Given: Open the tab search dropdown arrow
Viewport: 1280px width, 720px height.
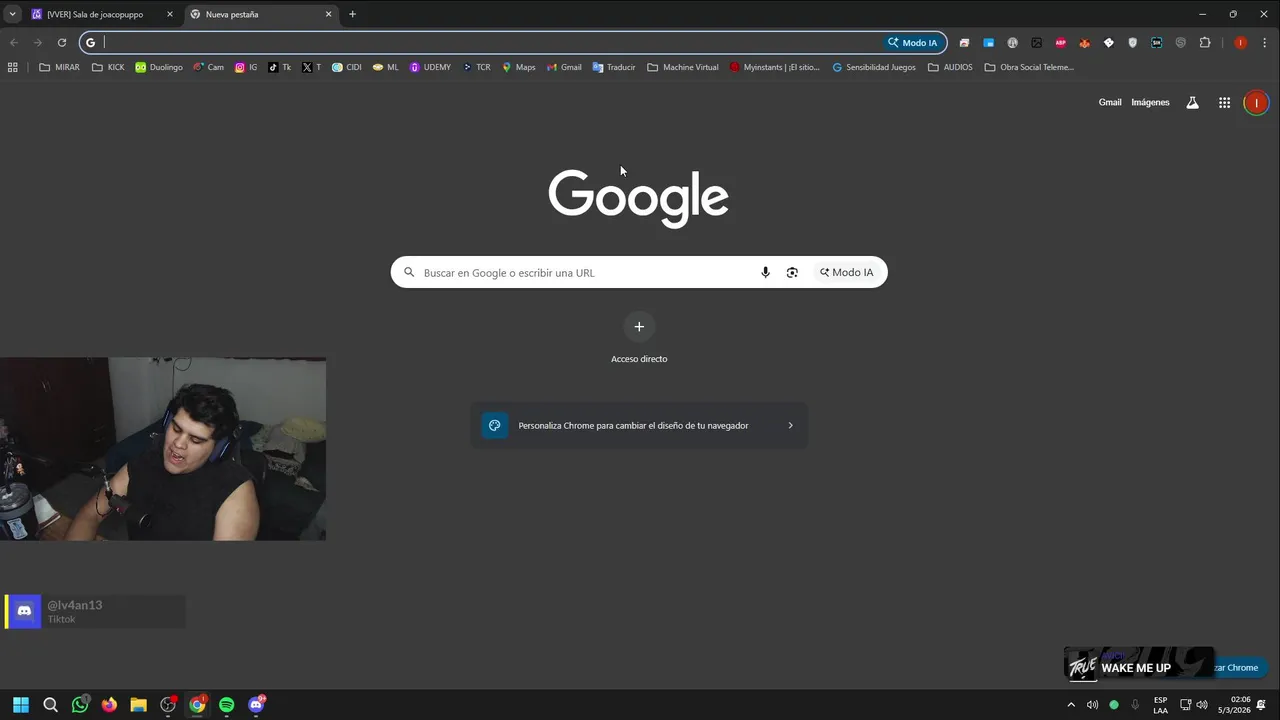Looking at the screenshot, I should [x=12, y=14].
